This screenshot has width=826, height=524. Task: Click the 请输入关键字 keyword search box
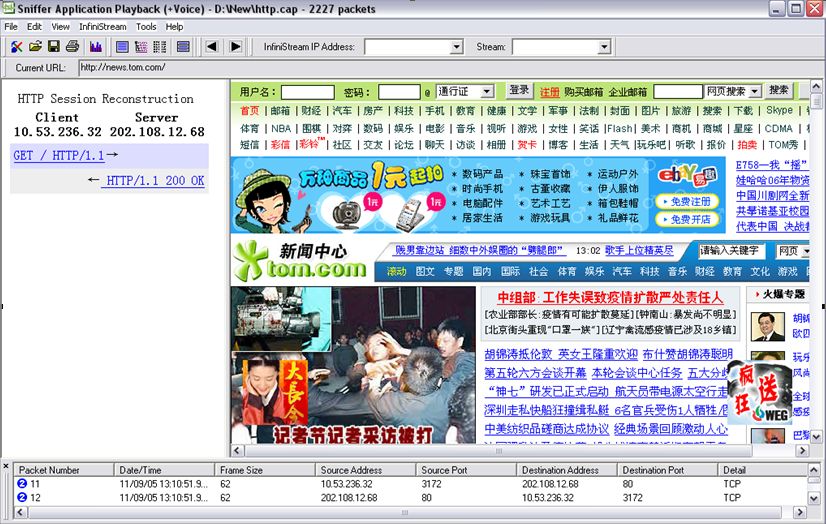click(x=734, y=251)
